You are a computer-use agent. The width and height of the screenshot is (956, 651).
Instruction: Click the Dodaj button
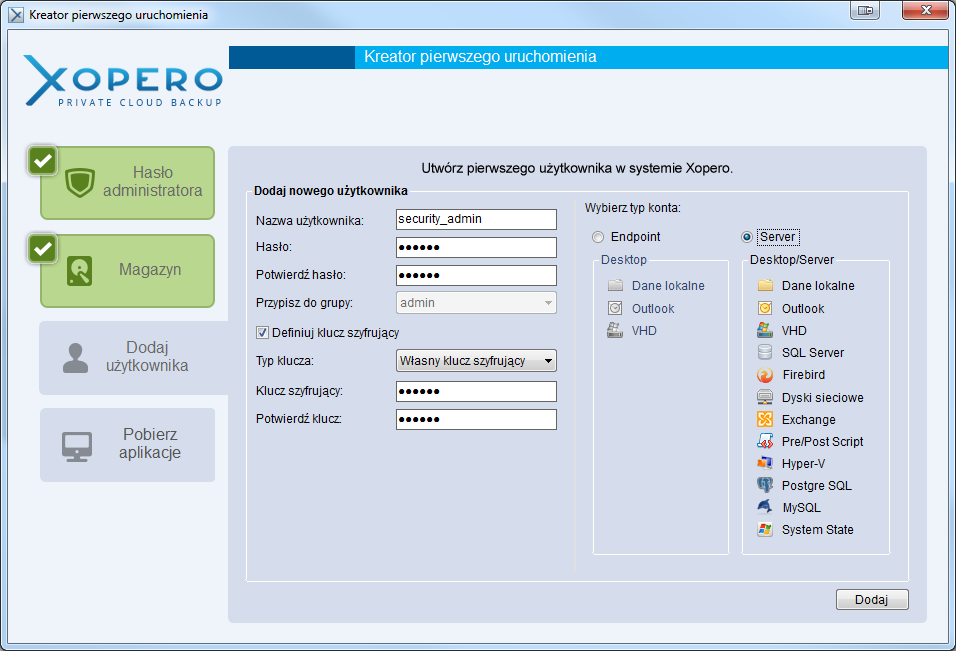pos(872,600)
